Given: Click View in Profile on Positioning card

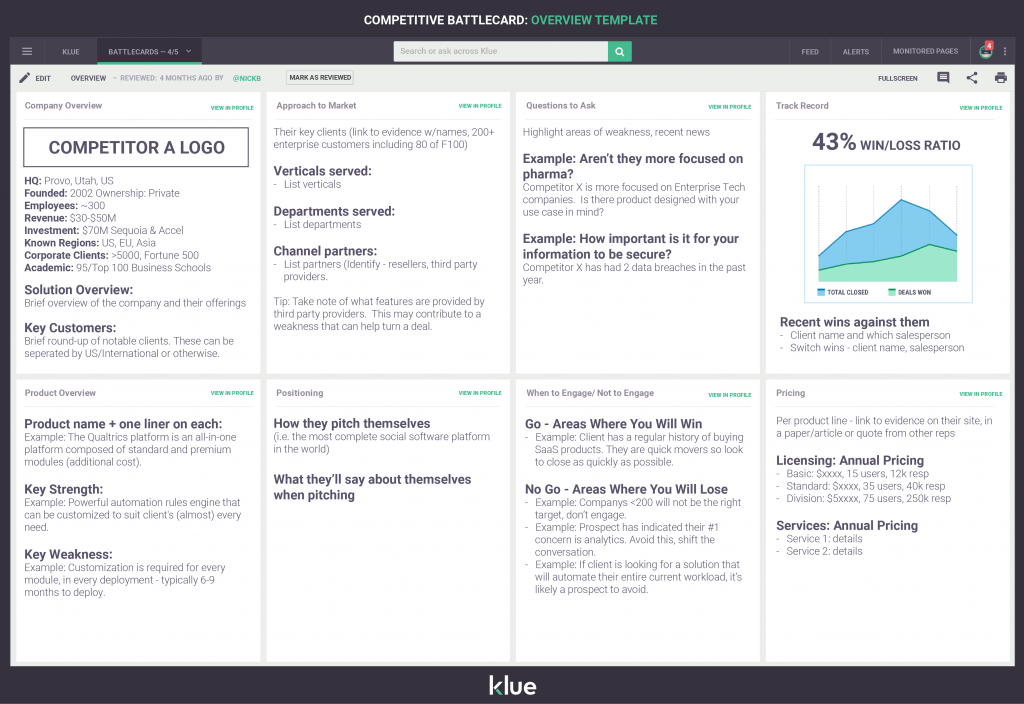Looking at the screenshot, I should click(x=480, y=393).
